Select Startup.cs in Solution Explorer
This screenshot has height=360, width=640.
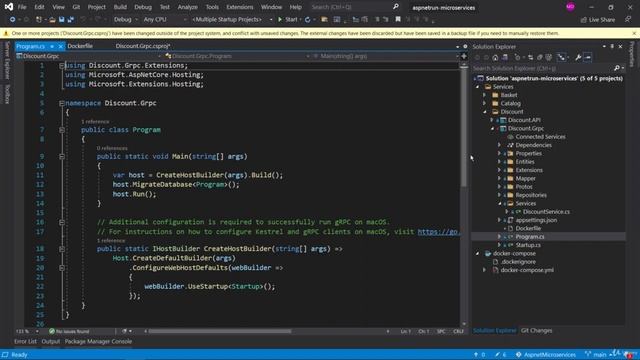[528, 245]
